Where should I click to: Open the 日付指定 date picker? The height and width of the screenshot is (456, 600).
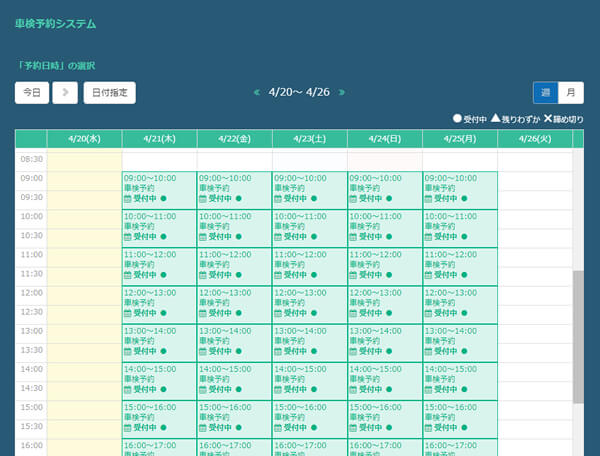[109, 92]
